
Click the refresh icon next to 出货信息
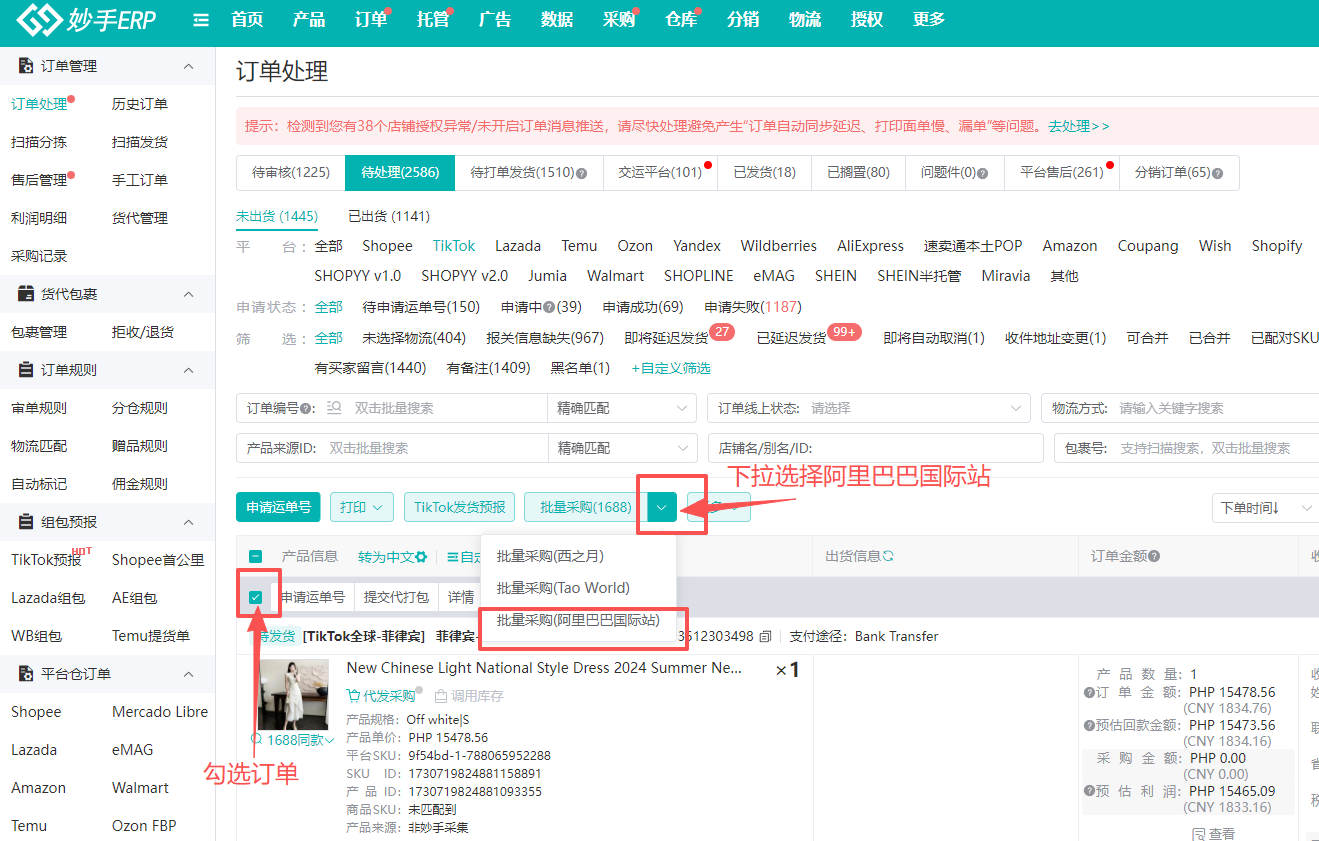888,556
